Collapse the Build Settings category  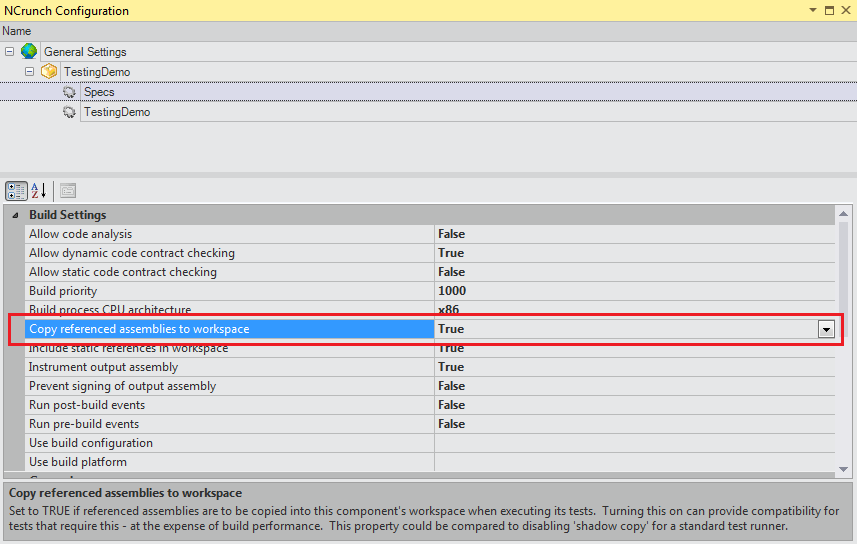tap(14, 215)
